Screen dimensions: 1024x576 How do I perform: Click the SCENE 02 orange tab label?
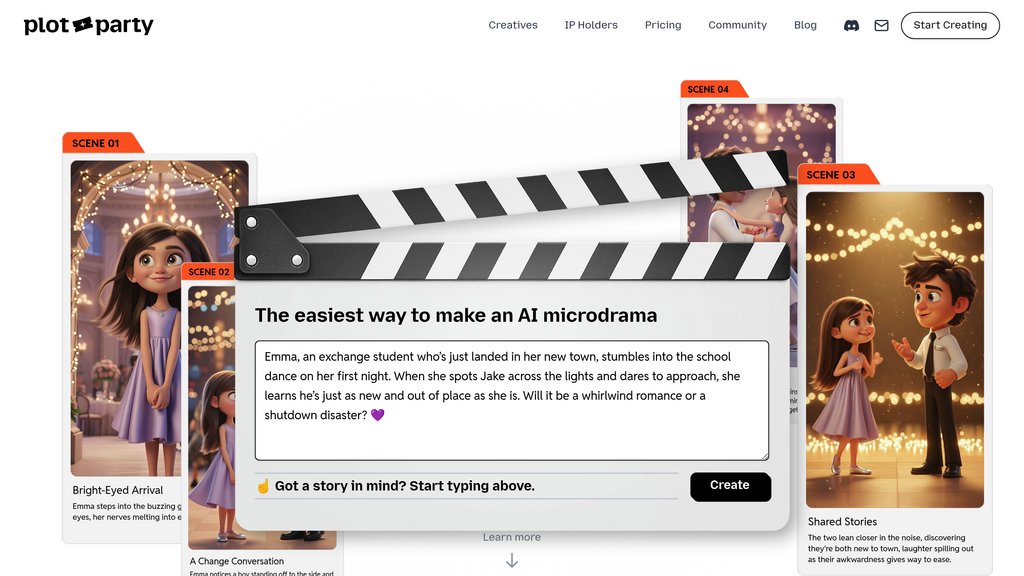(x=209, y=272)
